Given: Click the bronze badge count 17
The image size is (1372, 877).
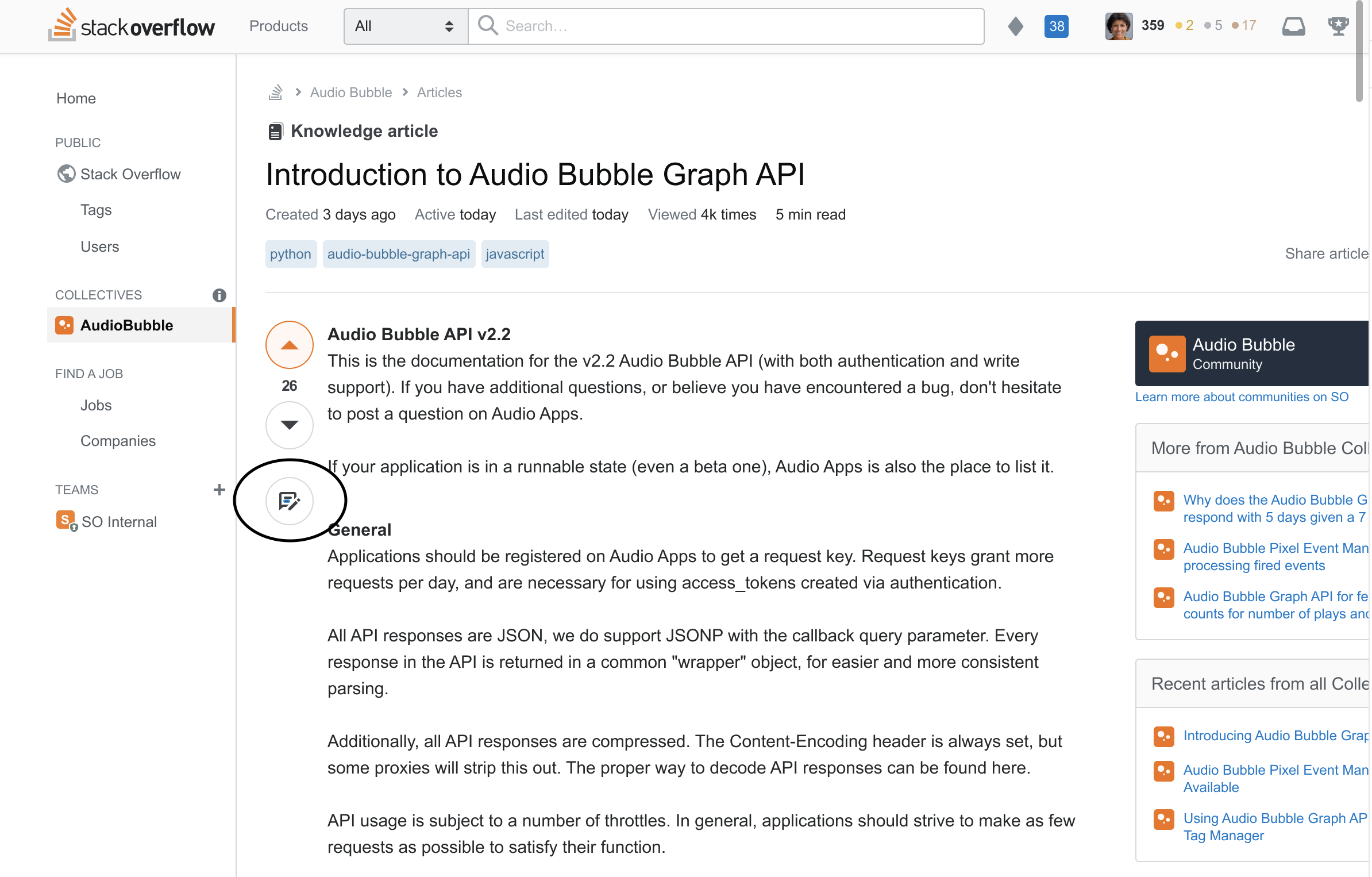Looking at the screenshot, I should click(1244, 25).
